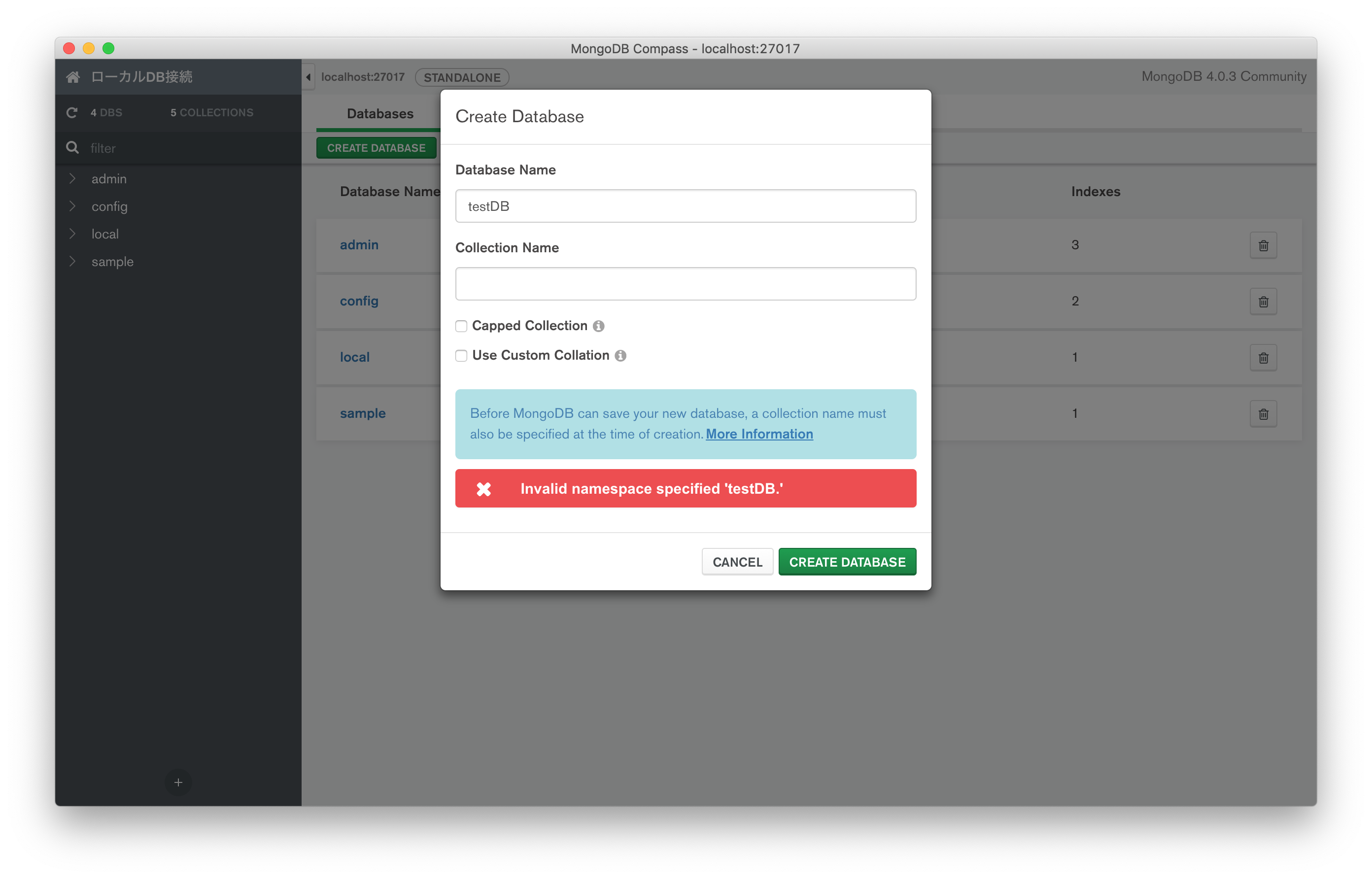The width and height of the screenshot is (1372, 879).
Task: Enable the Capped Collection checkbox
Action: point(461,326)
